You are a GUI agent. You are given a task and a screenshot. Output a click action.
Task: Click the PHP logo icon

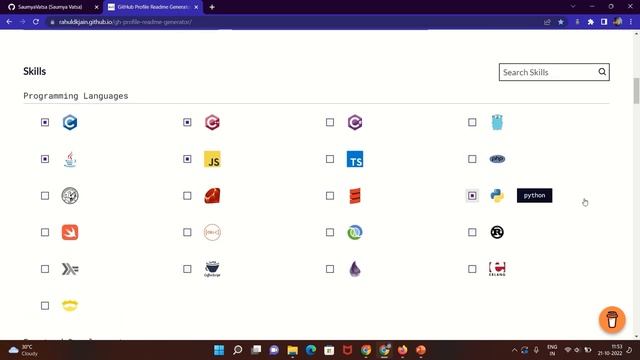click(497, 159)
